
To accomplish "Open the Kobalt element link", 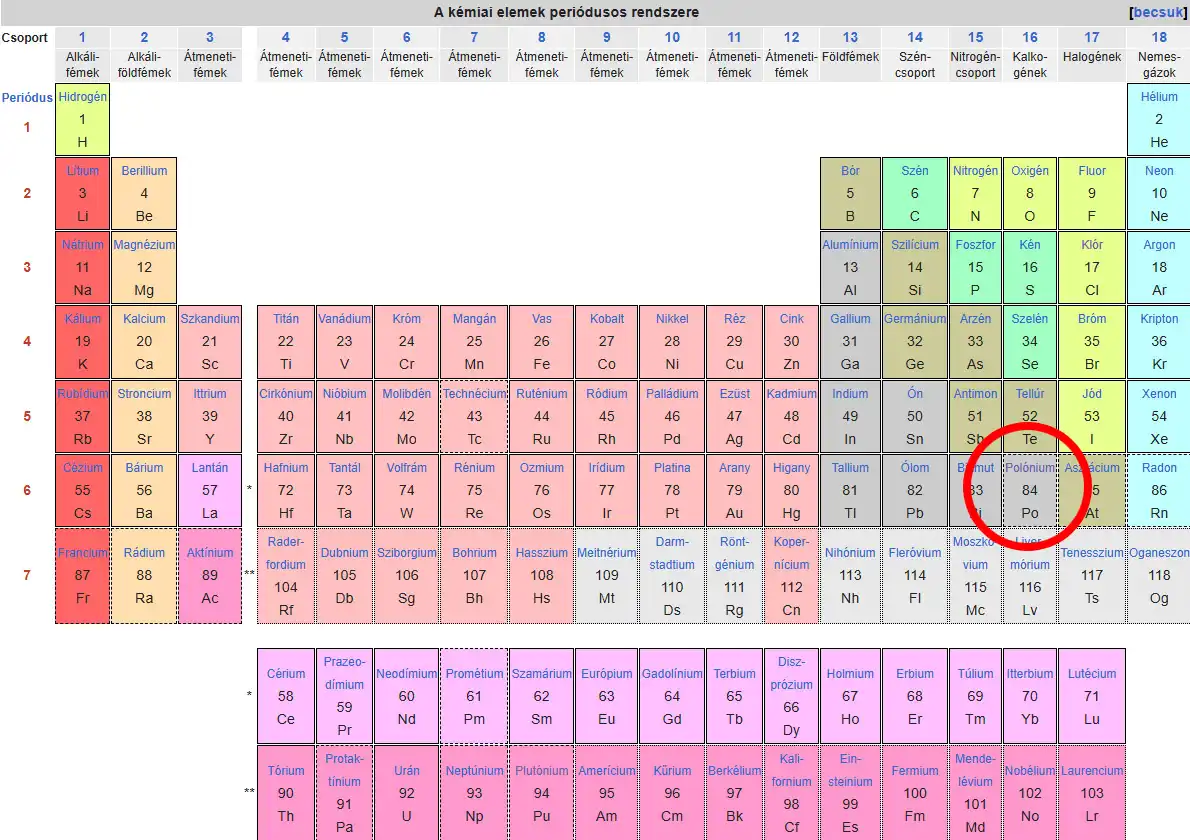I will pos(606,319).
